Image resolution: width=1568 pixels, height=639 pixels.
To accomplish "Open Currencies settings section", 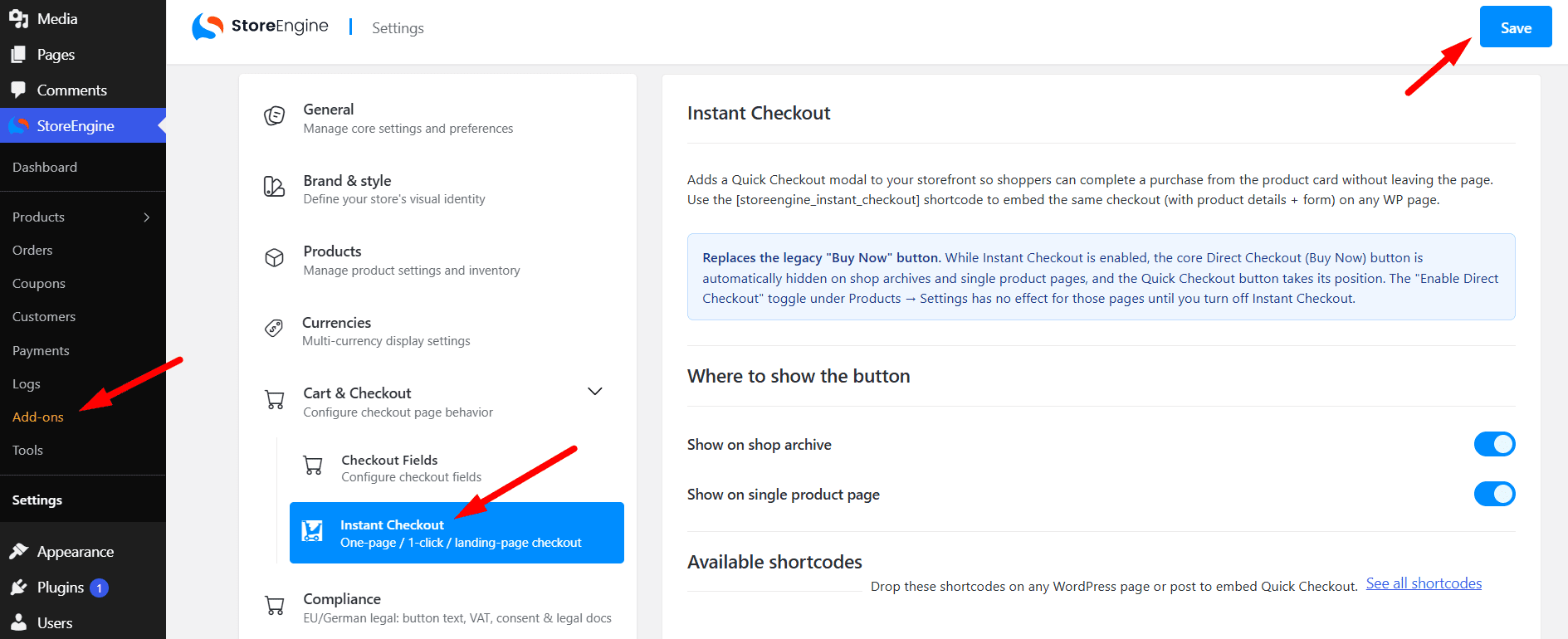I will pos(437,331).
